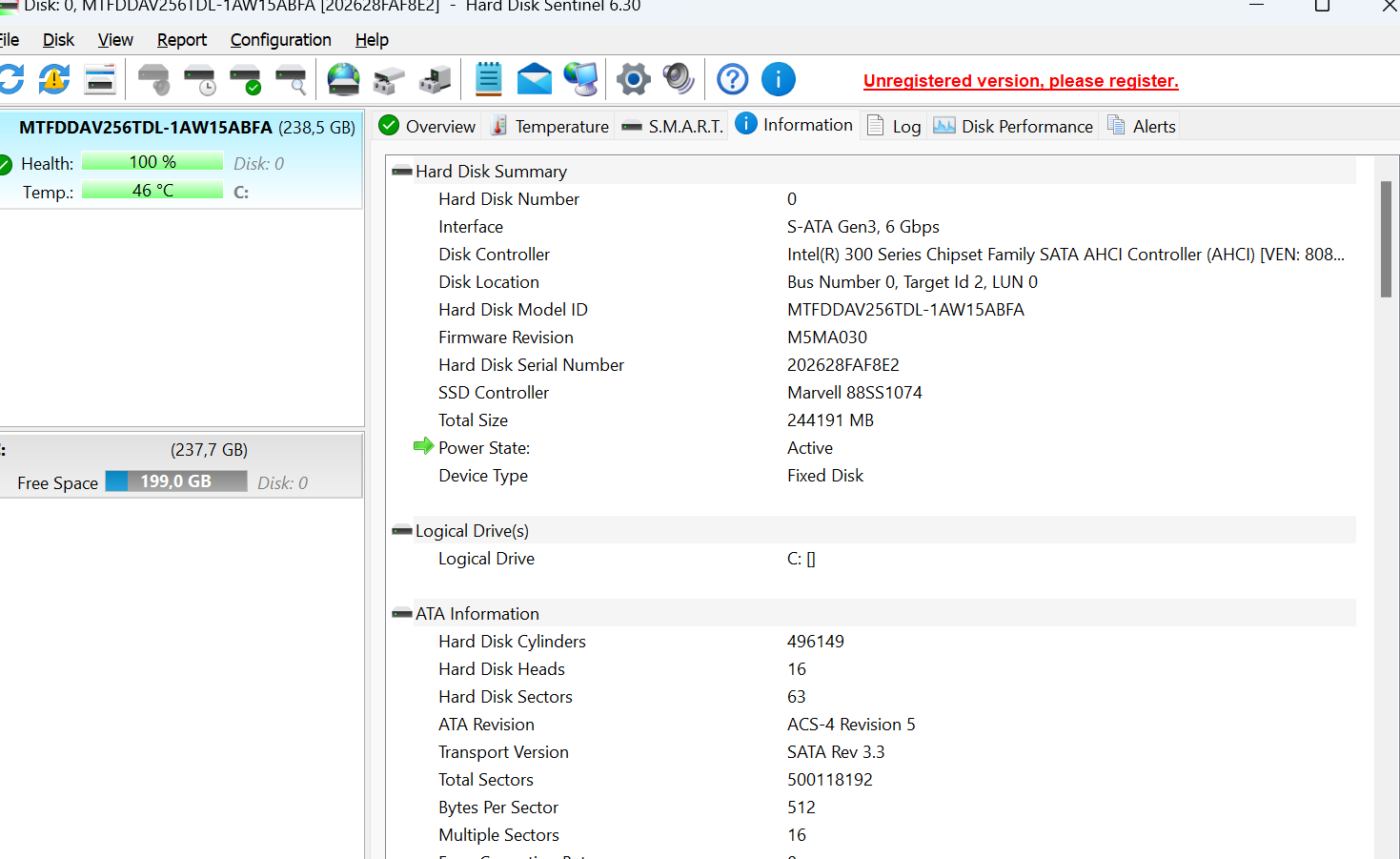Click the disk with green checkmark icon

(246, 79)
